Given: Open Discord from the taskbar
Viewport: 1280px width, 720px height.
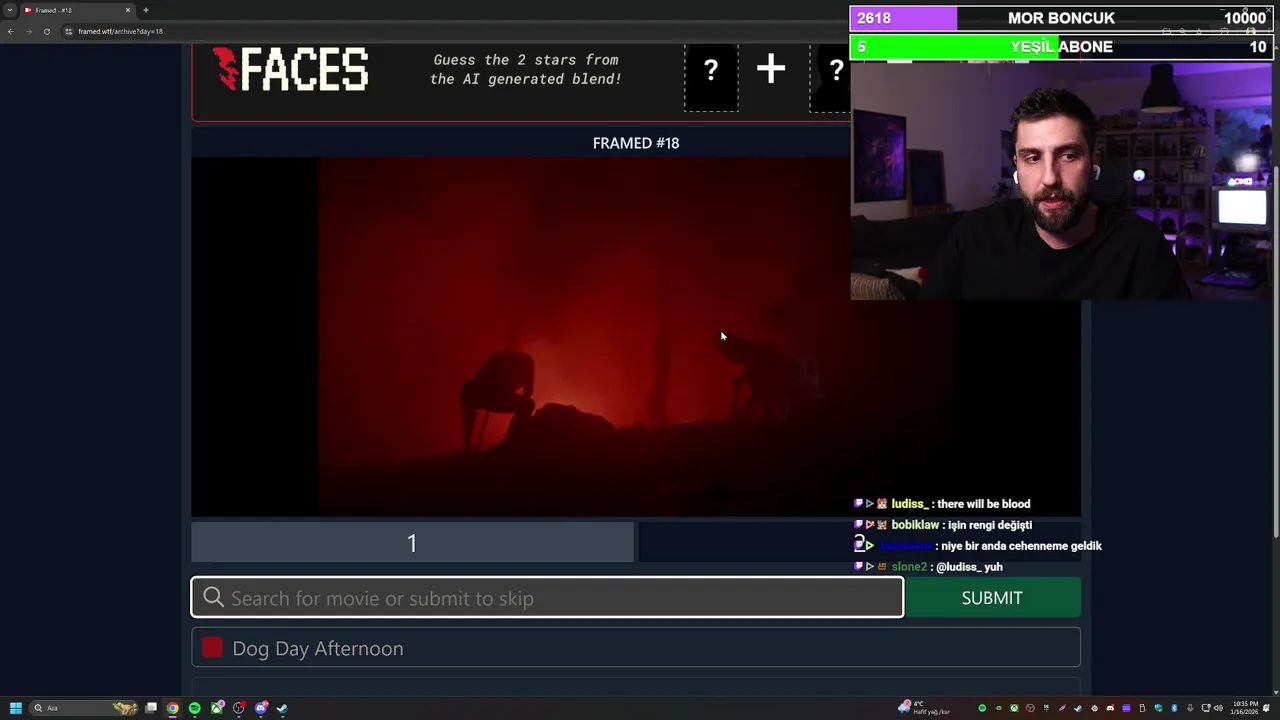Looking at the screenshot, I should [261, 708].
